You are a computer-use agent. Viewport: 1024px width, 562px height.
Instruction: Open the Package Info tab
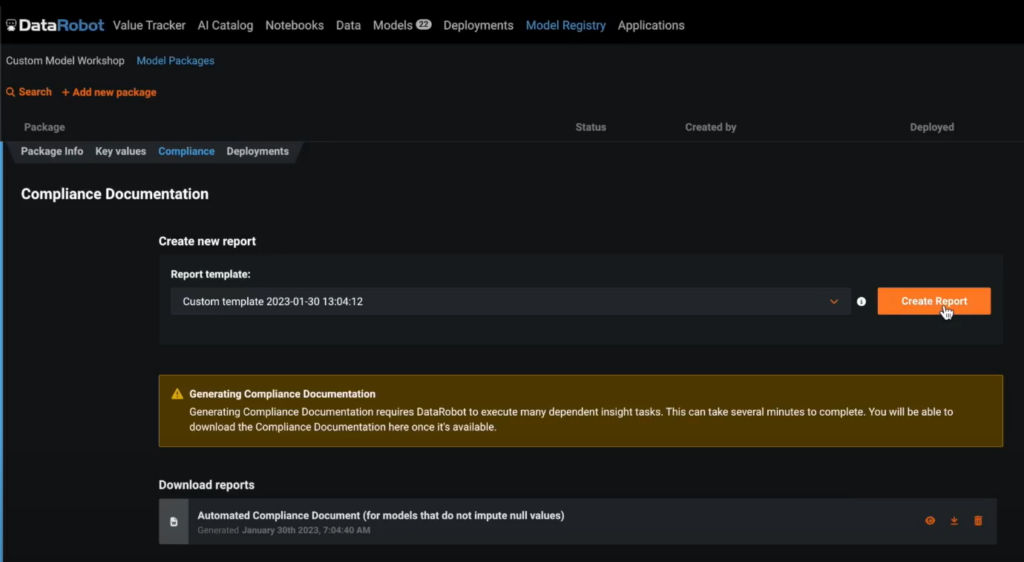coord(52,151)
